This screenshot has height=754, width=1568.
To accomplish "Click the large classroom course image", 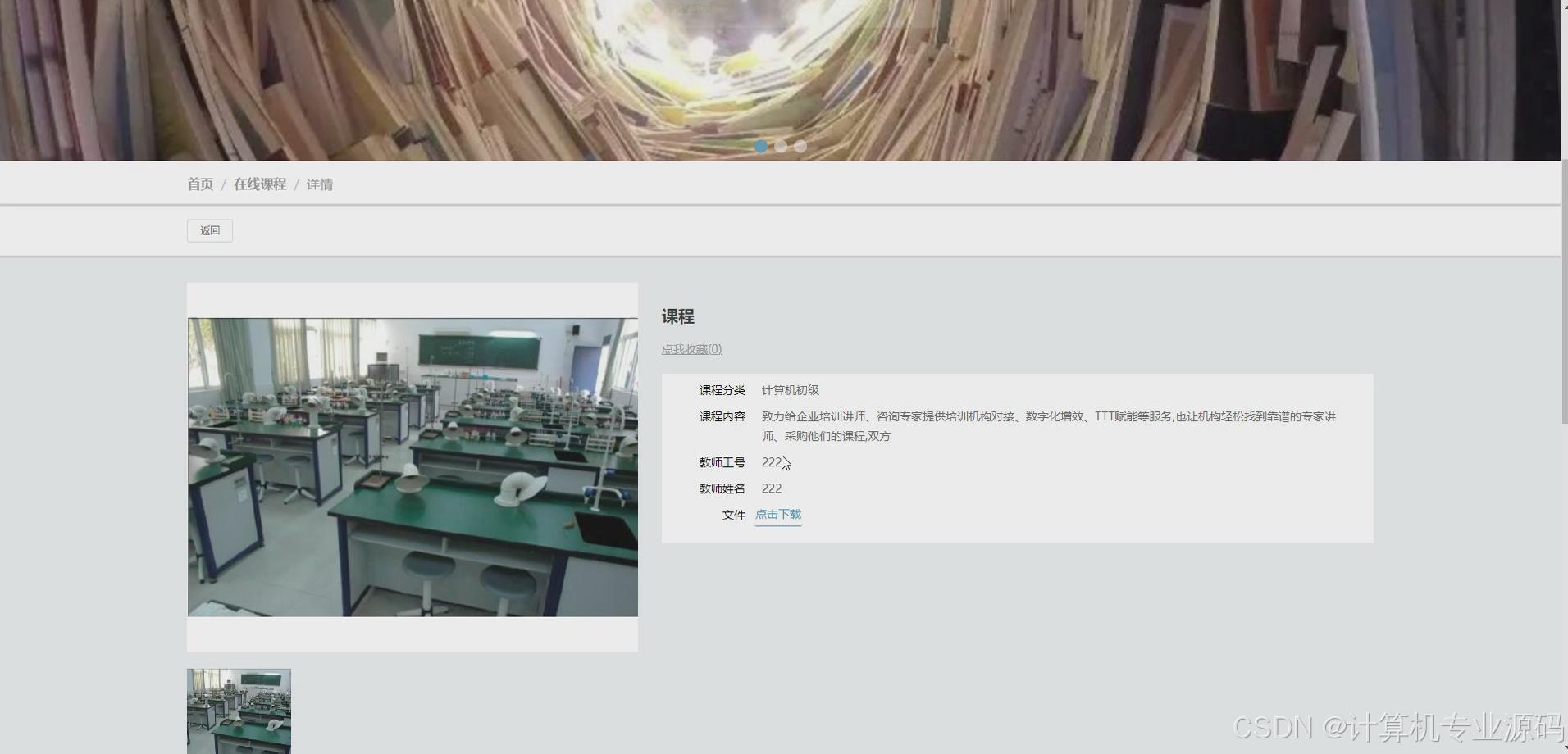I will tap(412, 466).
